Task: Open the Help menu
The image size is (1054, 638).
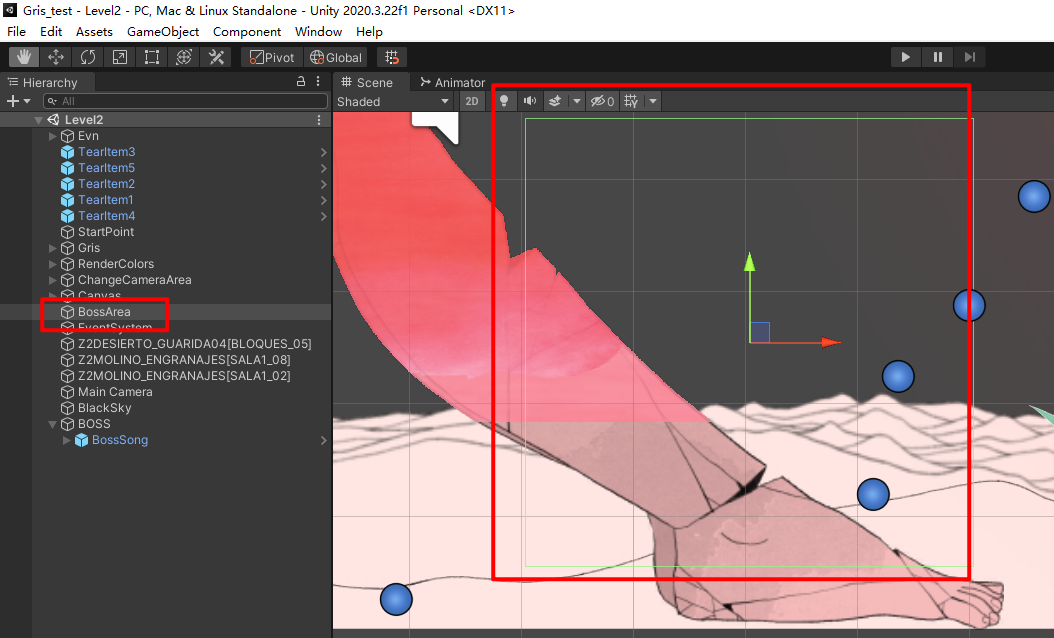Action: click(369, 32)
